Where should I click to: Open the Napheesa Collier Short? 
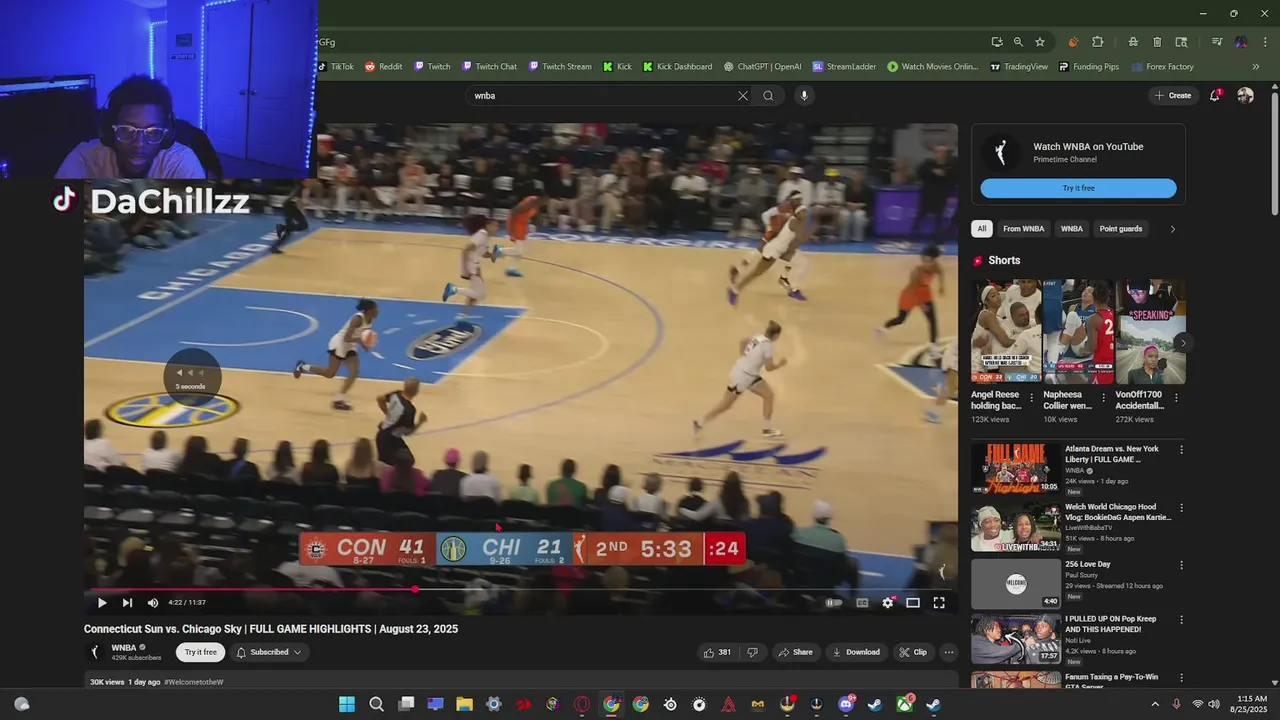click(1078, 332)
